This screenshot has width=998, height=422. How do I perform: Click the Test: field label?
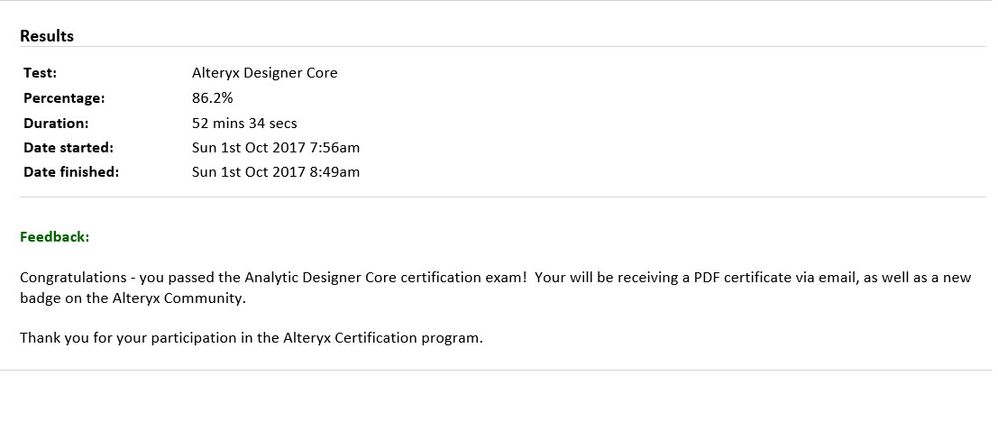(40, 73)
